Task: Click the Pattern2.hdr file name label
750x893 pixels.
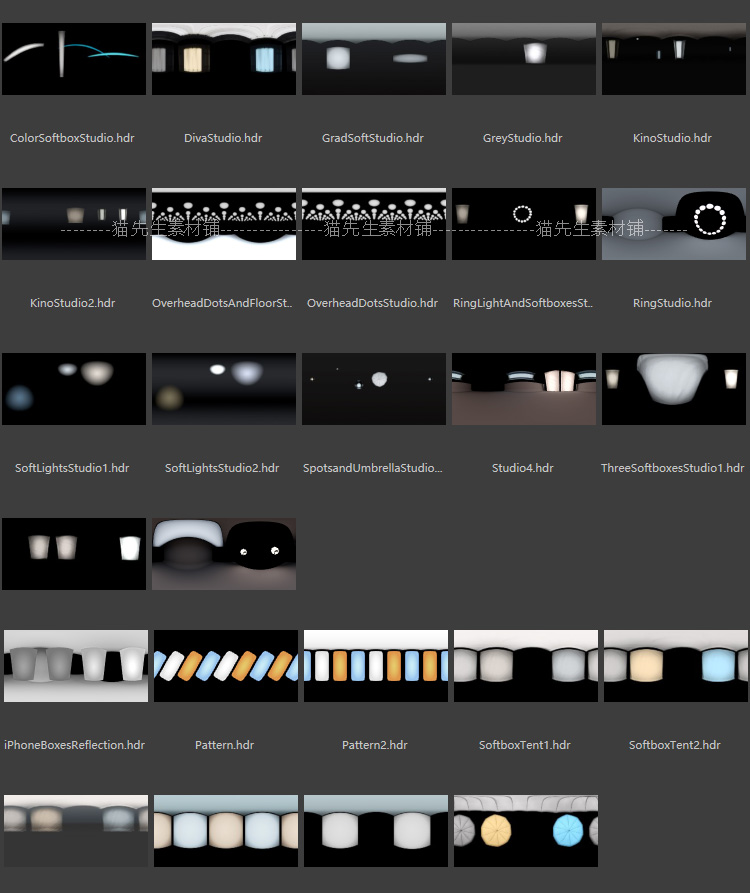Action: tap(375, 745)
